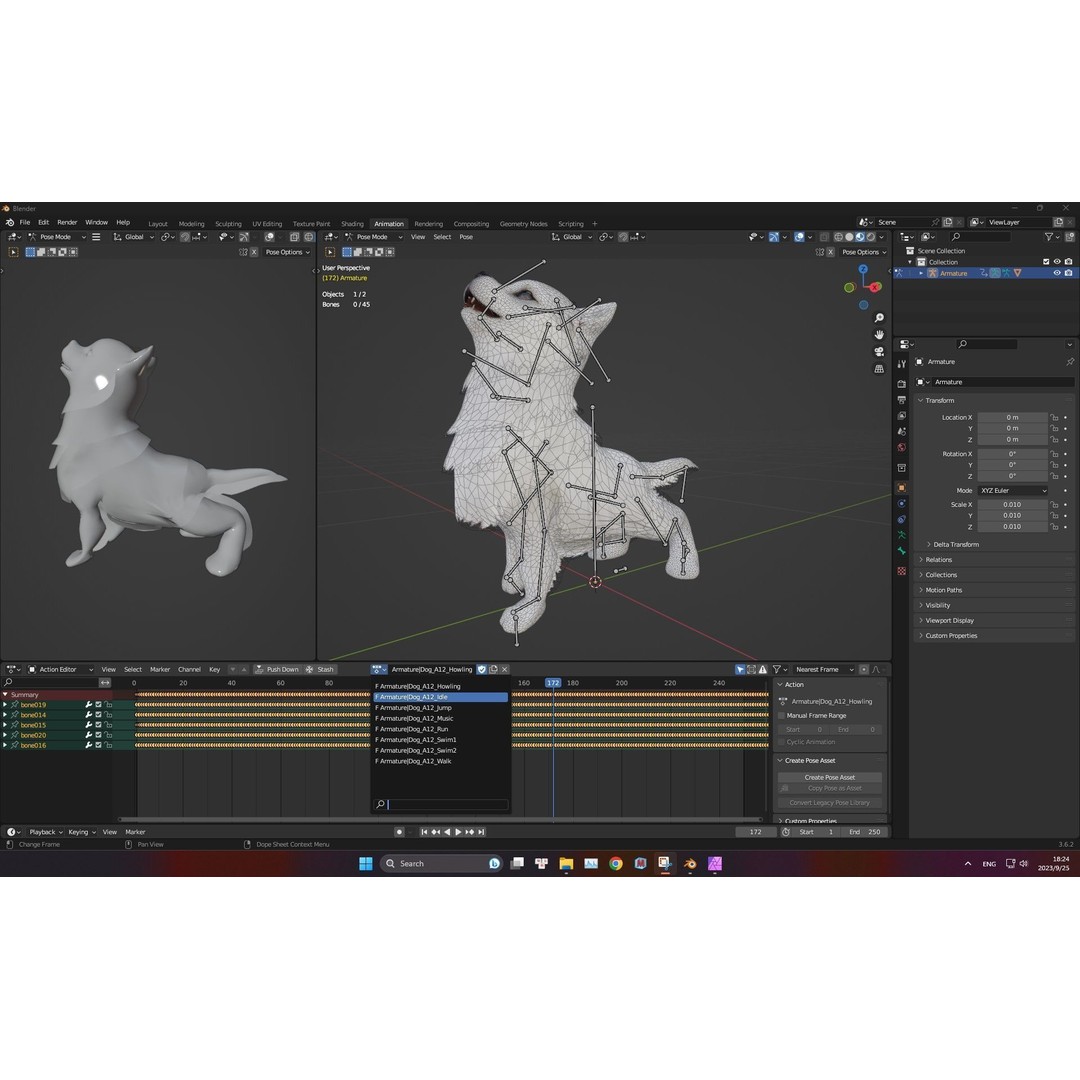
Task: Click the Windows Start button
Action: 366,864
